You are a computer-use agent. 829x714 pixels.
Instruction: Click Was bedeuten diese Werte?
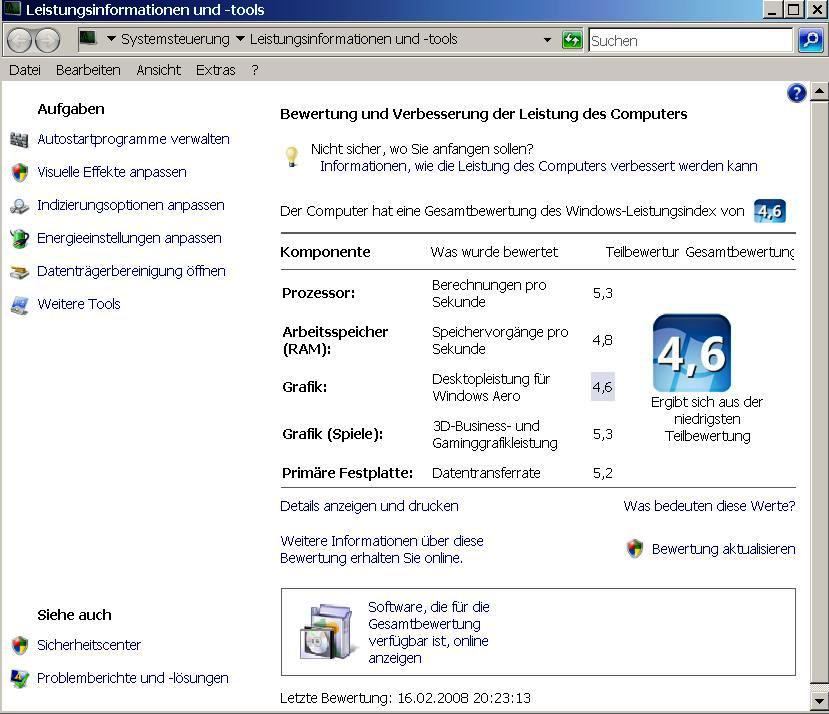tap(709, 506)
